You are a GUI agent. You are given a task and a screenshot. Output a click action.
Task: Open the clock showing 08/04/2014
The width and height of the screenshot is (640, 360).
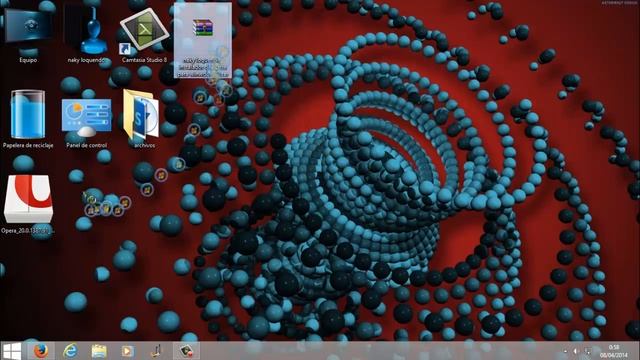click(x=614, y=351)
